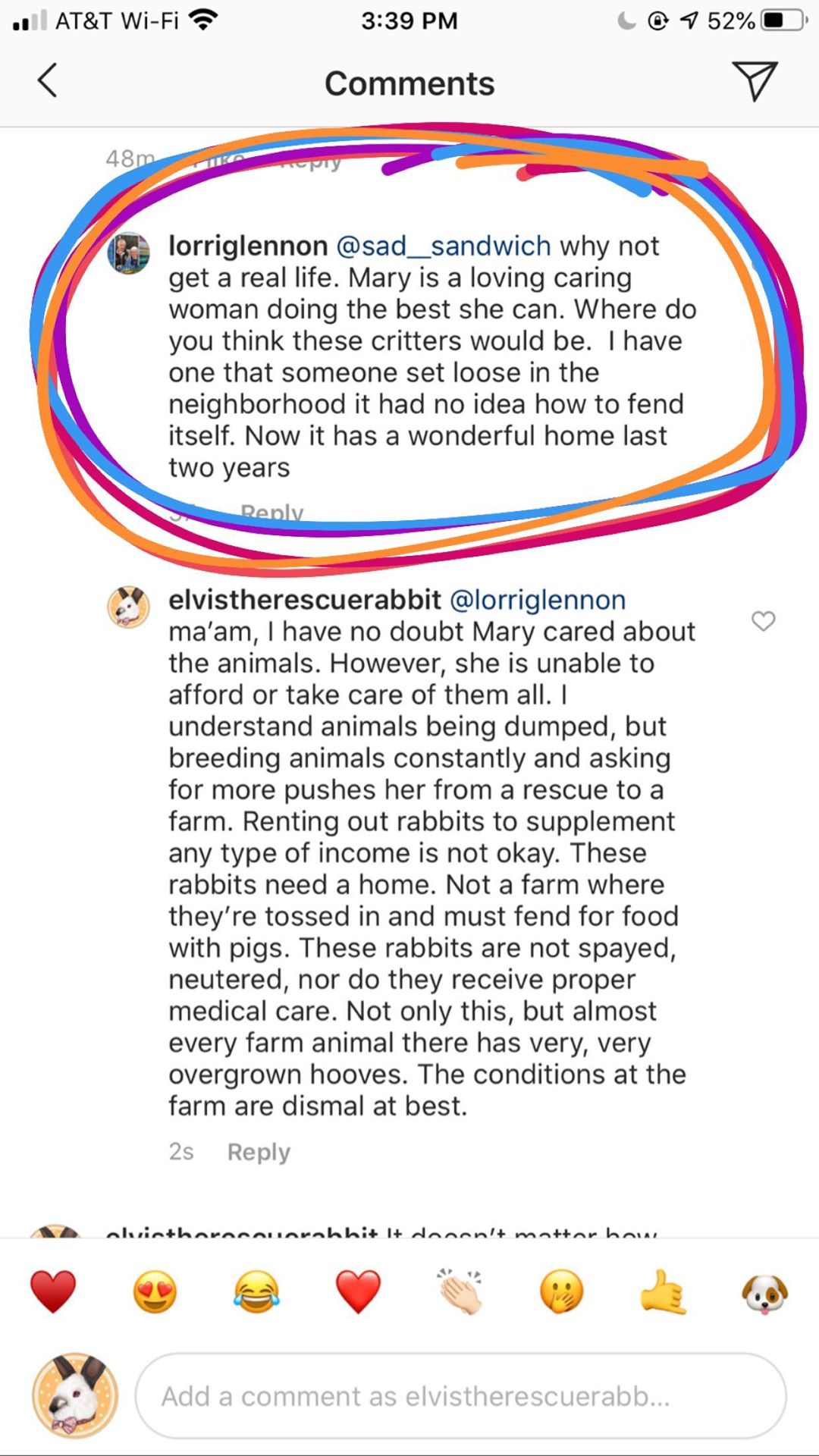Insert the laughing-crying emoji
819x1456 pixels.
click(x=256, y=1292)
